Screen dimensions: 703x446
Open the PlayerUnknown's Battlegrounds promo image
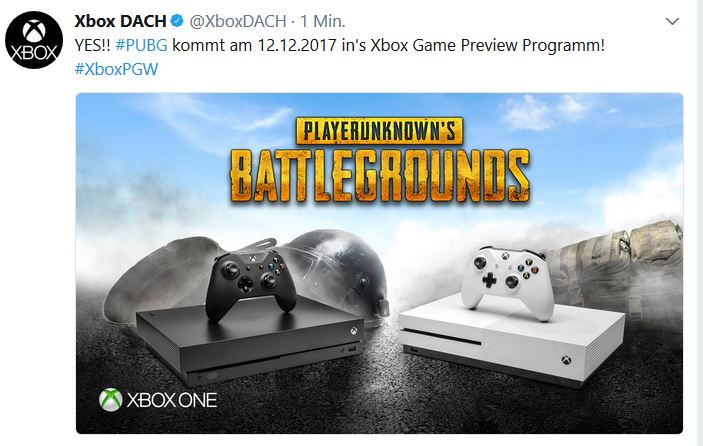pos(379,263)
